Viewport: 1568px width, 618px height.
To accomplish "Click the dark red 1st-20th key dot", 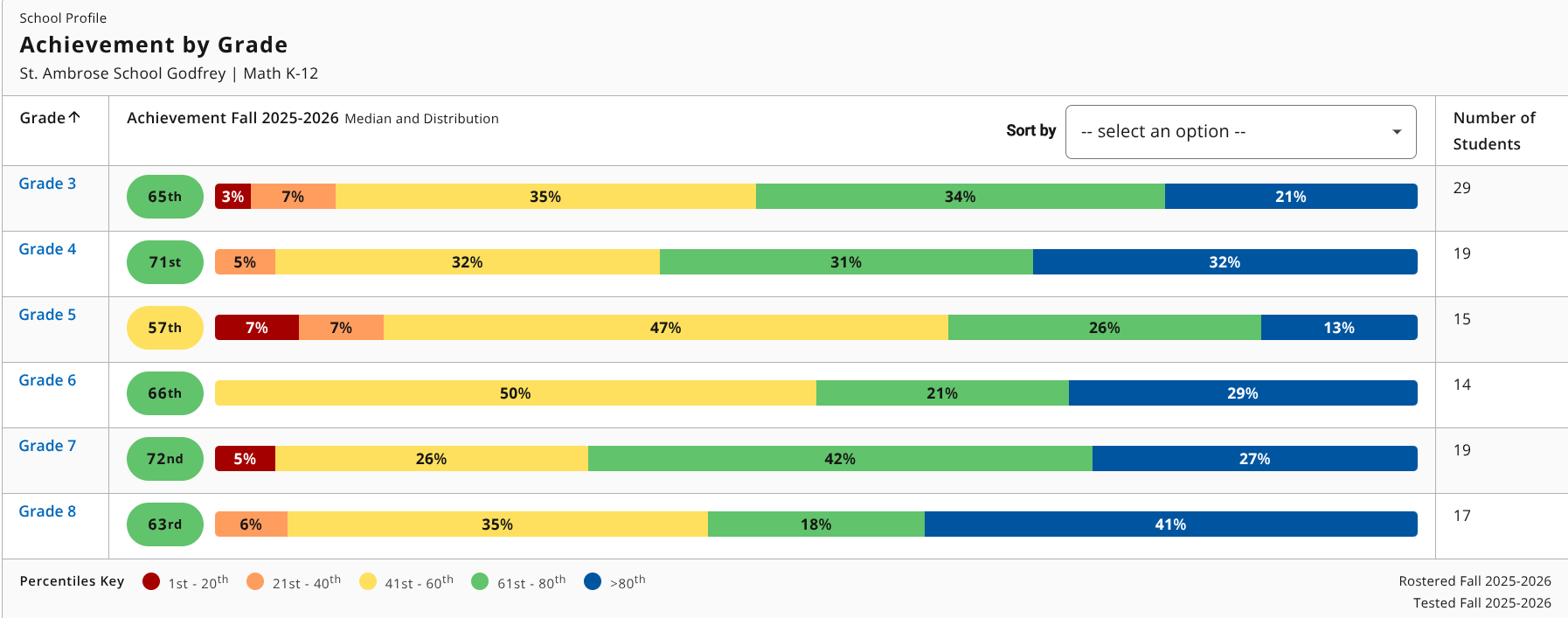I will coord(151,581).
